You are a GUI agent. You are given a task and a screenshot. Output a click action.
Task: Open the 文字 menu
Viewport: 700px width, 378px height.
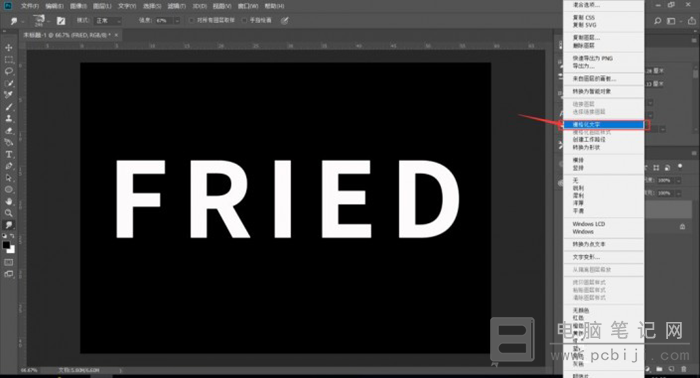127,6
